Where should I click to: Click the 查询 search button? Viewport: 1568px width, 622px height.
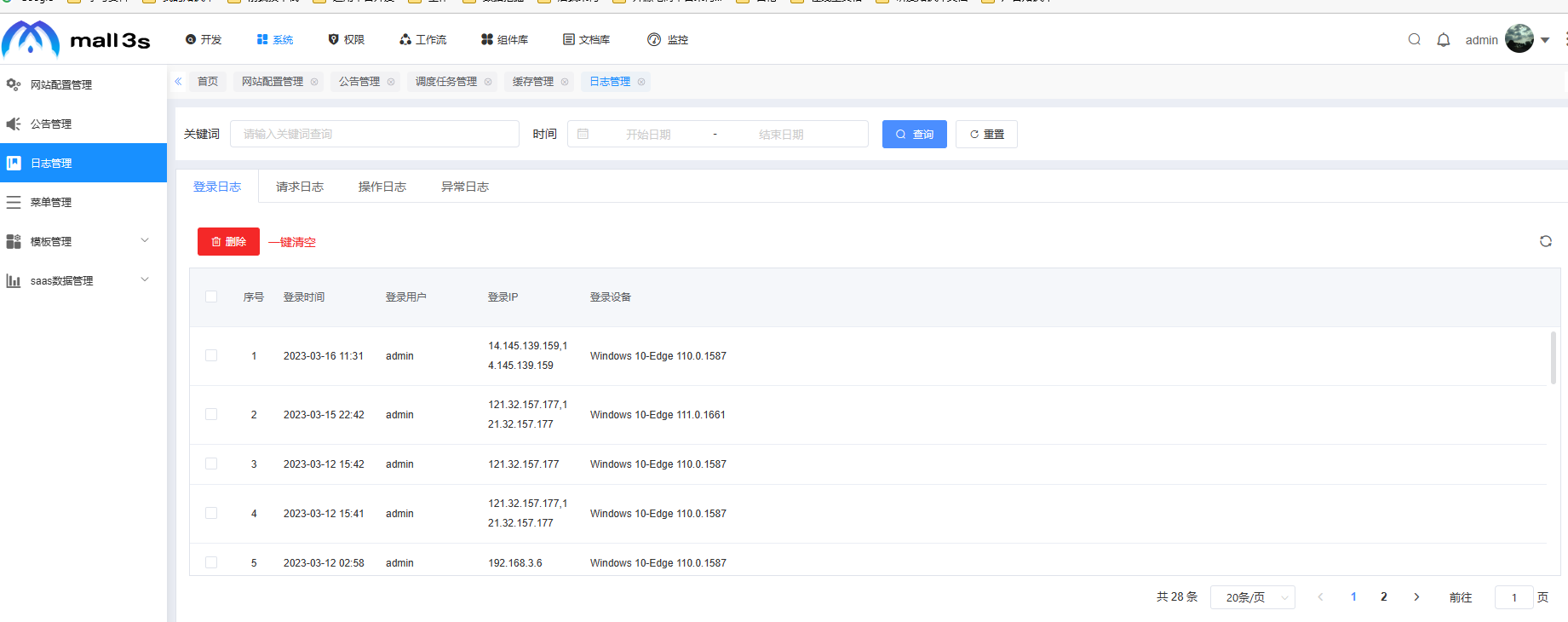pos(915,134)
